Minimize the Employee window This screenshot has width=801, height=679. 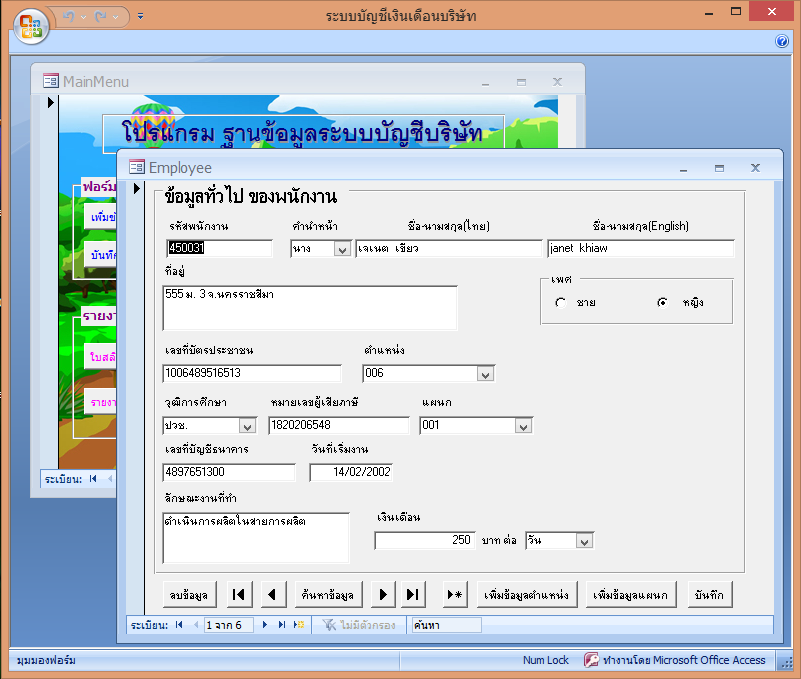[683, 168]
